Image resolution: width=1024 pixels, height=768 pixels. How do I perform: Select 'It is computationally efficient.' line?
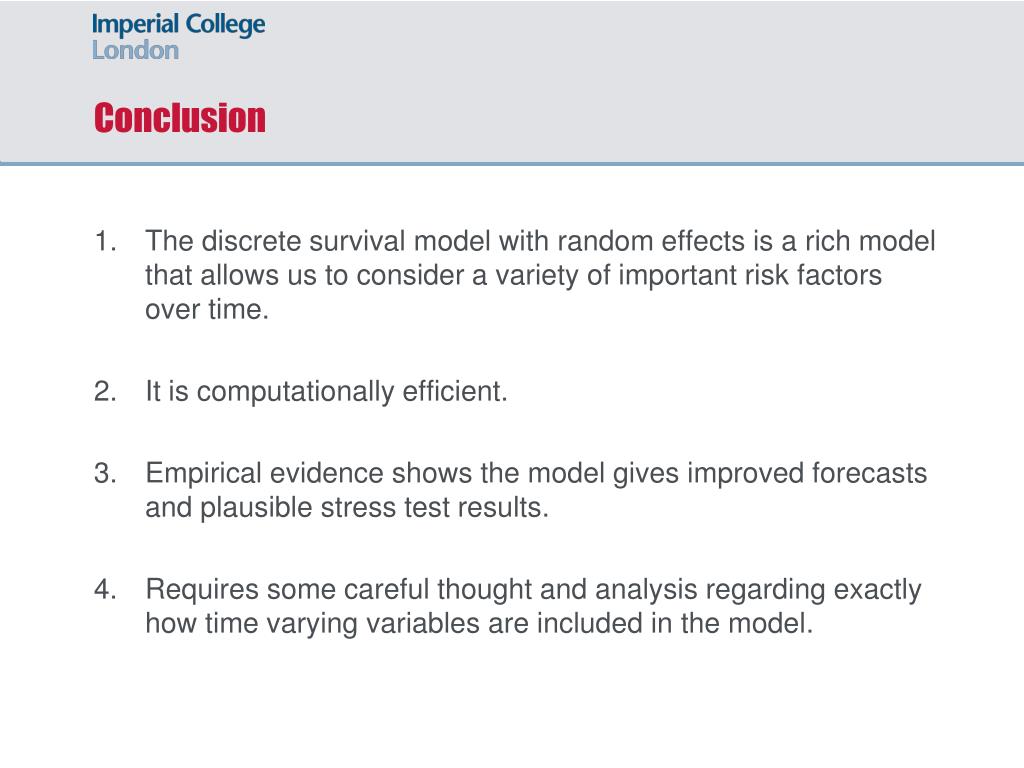326,392
